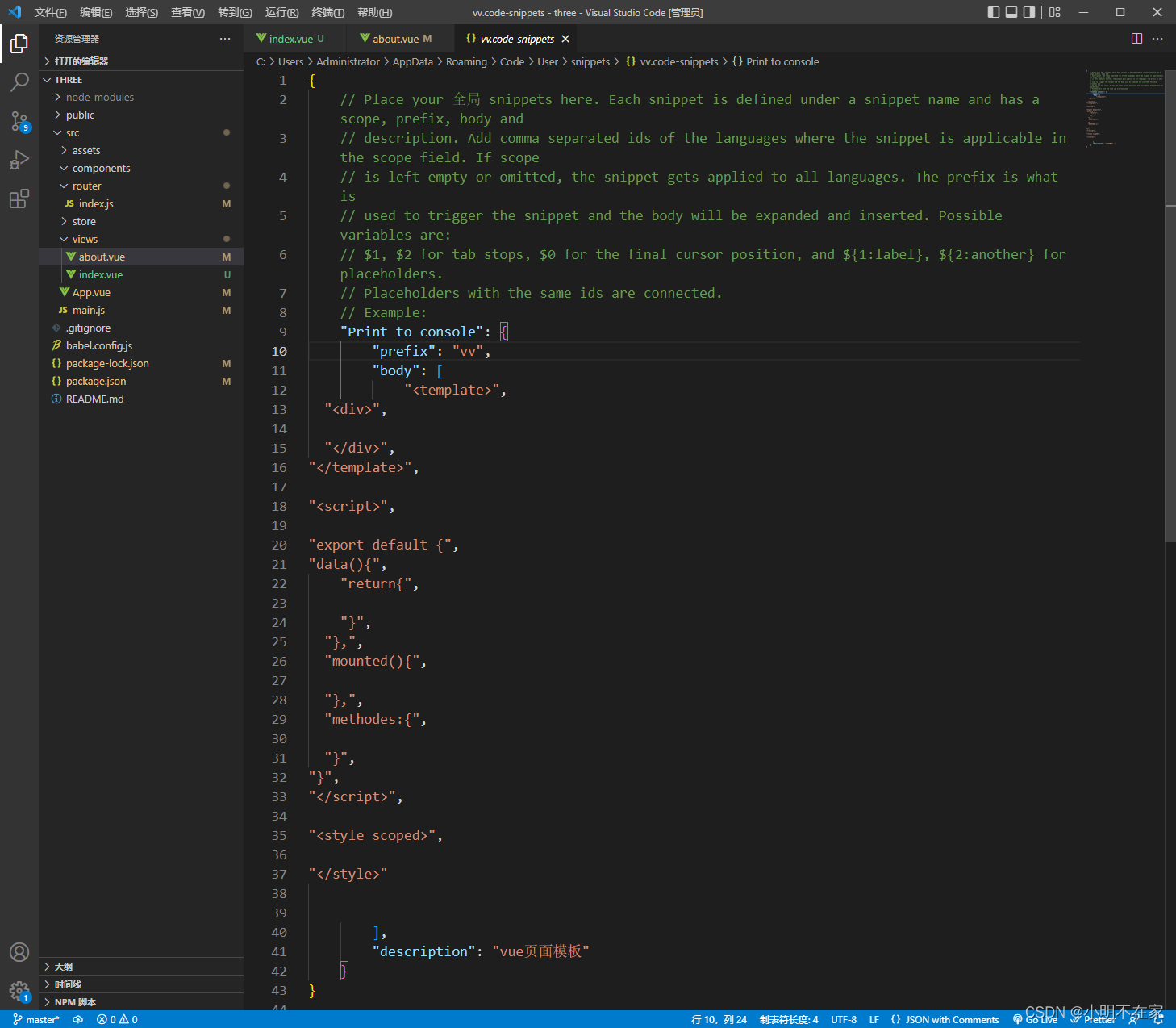The height and width of the screenshot is (1028, 1176).
Task: Open the Search view in activity bar
Action: coord(19,81)
